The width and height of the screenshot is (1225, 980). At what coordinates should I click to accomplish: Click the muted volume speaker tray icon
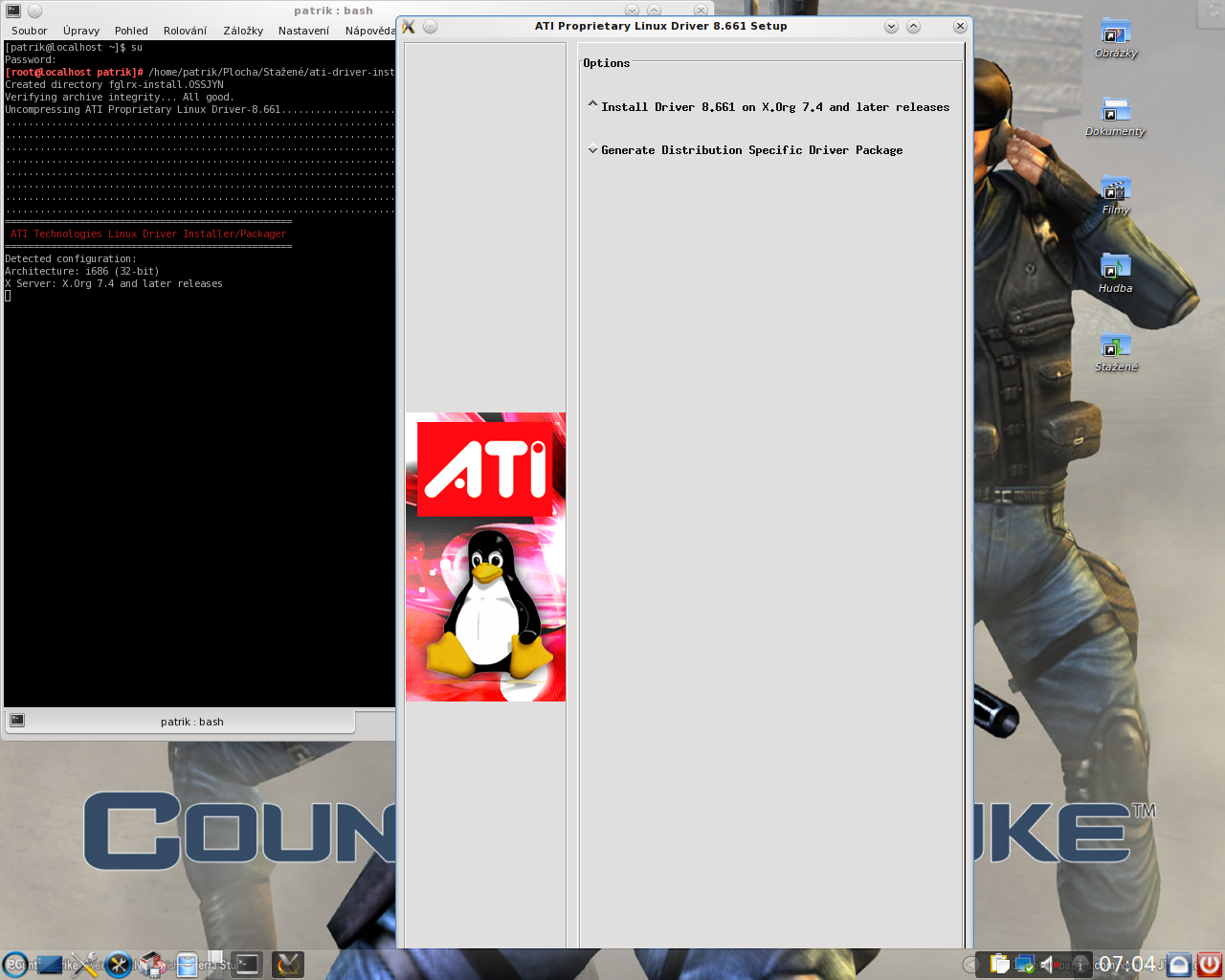tap(1050, 965)
